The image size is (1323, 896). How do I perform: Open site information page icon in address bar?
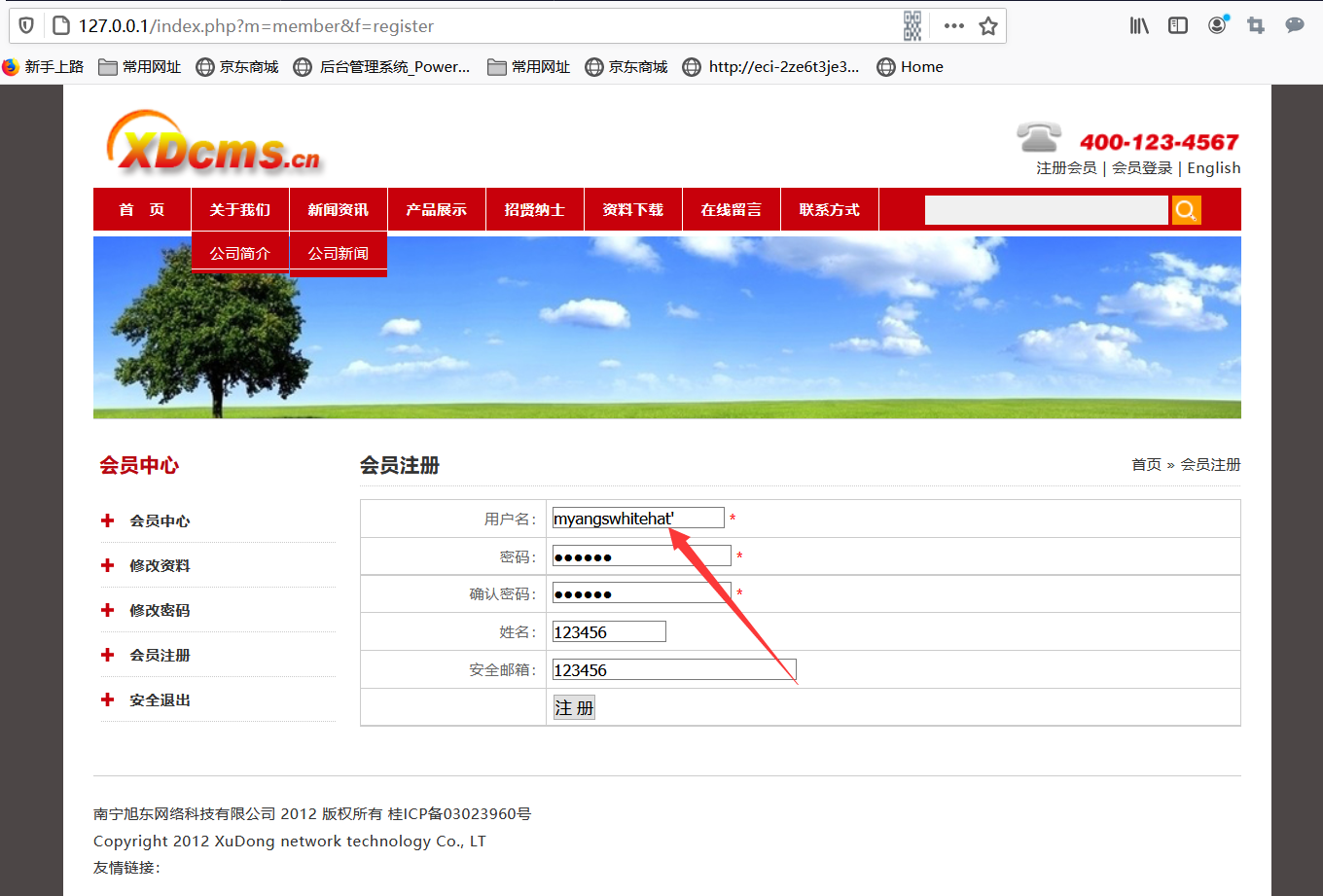coord(61,25)
